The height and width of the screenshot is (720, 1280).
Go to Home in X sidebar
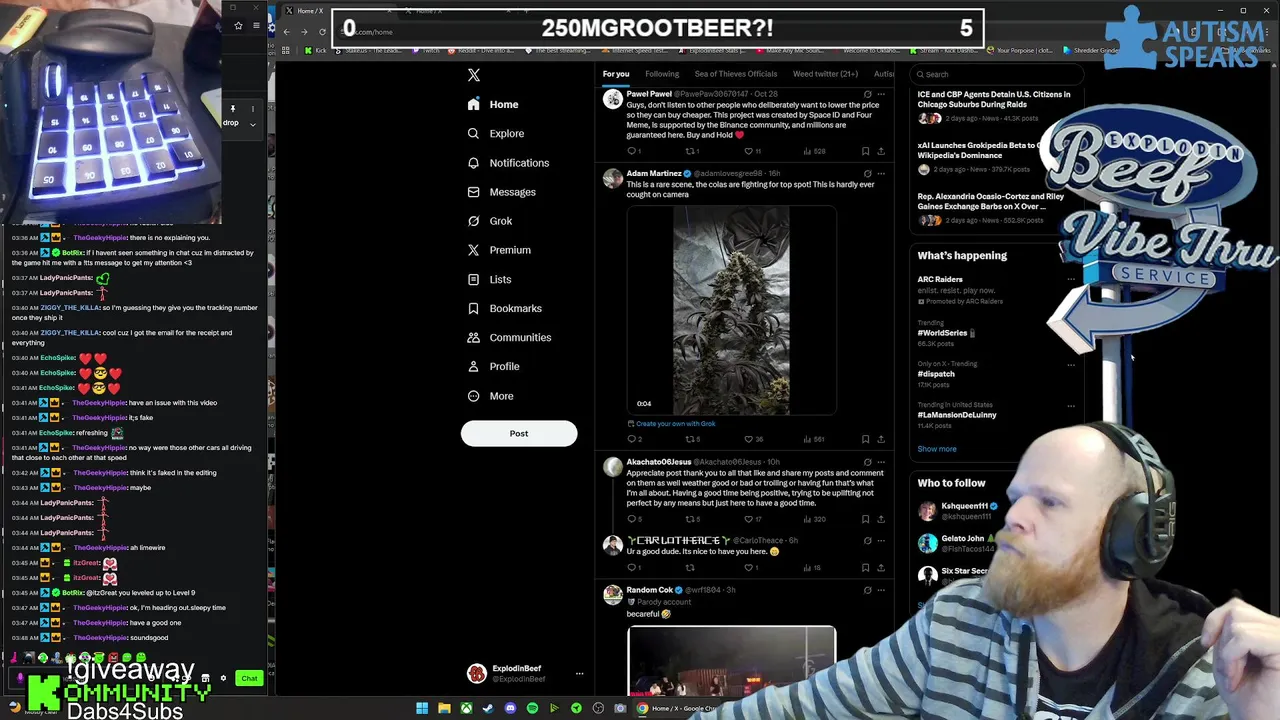coord(493,104)
